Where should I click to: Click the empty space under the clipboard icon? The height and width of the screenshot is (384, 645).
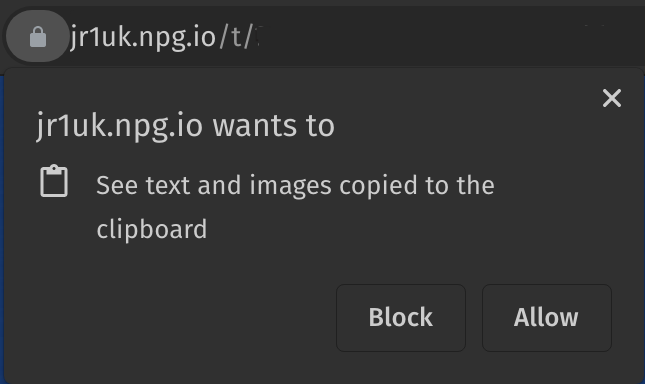(54, 230)
